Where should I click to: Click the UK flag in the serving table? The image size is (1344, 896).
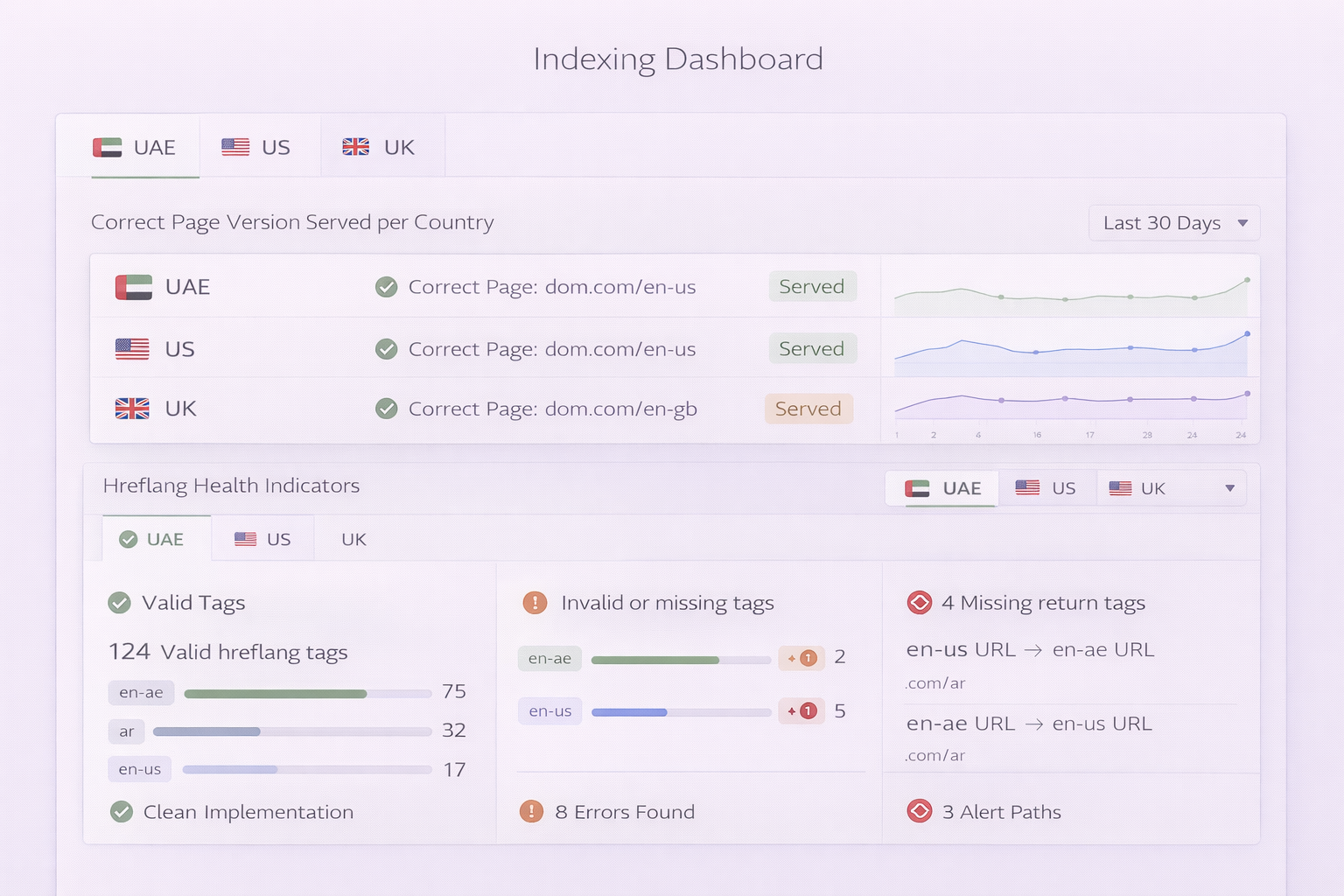click(131, 408)
